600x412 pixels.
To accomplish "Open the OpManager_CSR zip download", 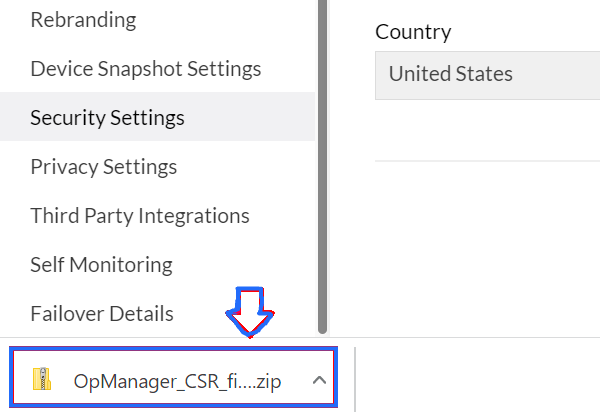I will (x=170, y=380).
